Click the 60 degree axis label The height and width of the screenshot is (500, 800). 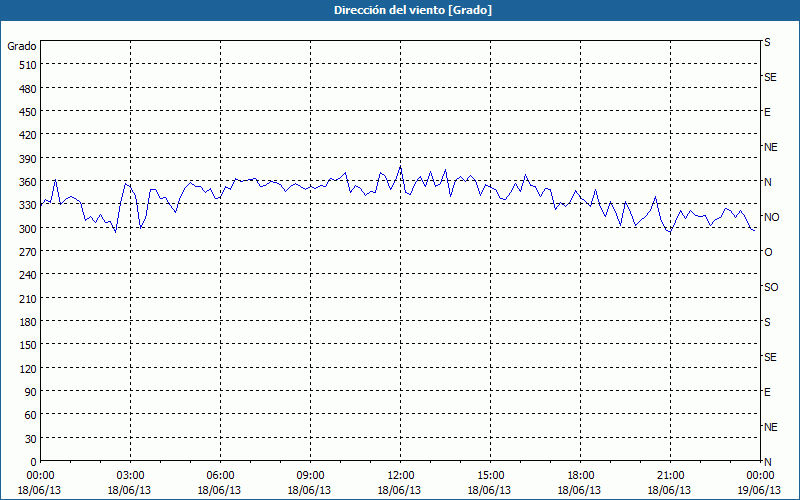pos(31,415)
